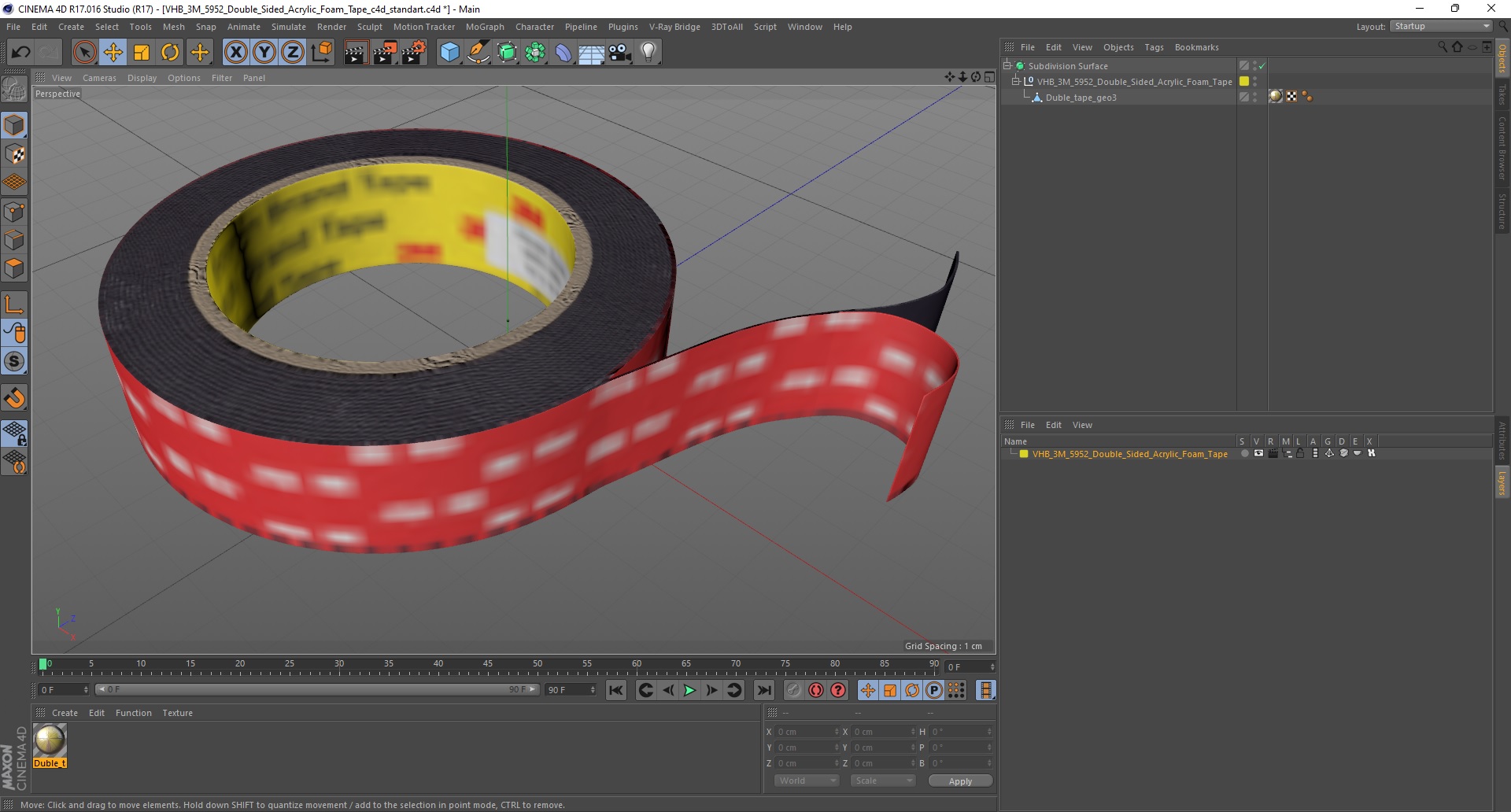1511x812 pixels.
Task: Open the Layout Startup dropdown
Action: 1441,26
